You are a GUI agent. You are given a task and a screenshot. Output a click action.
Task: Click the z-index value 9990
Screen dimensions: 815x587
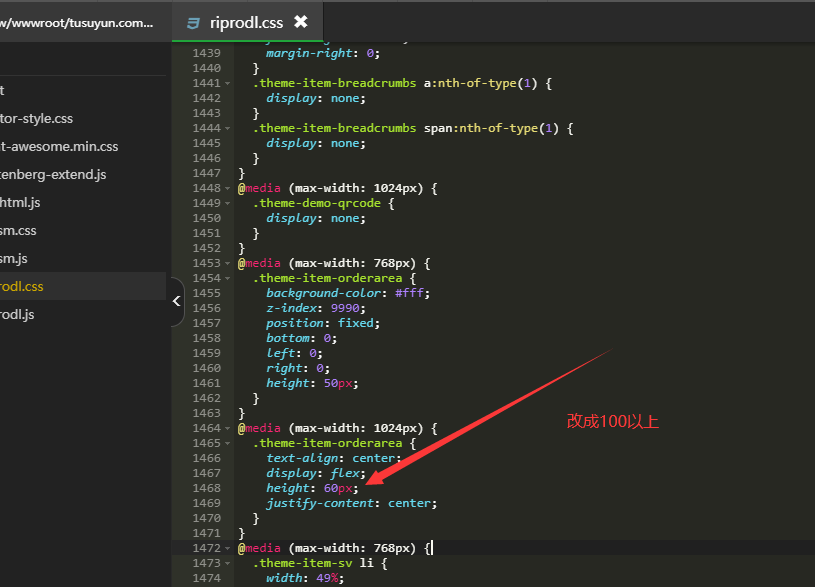345,308
